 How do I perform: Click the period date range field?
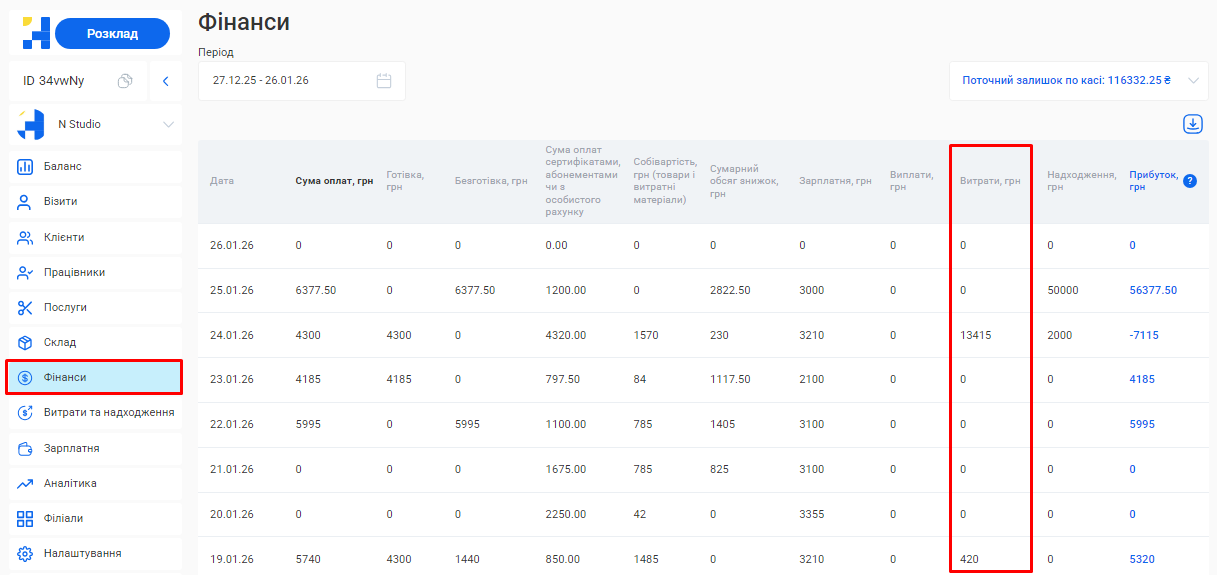(288, 81)
